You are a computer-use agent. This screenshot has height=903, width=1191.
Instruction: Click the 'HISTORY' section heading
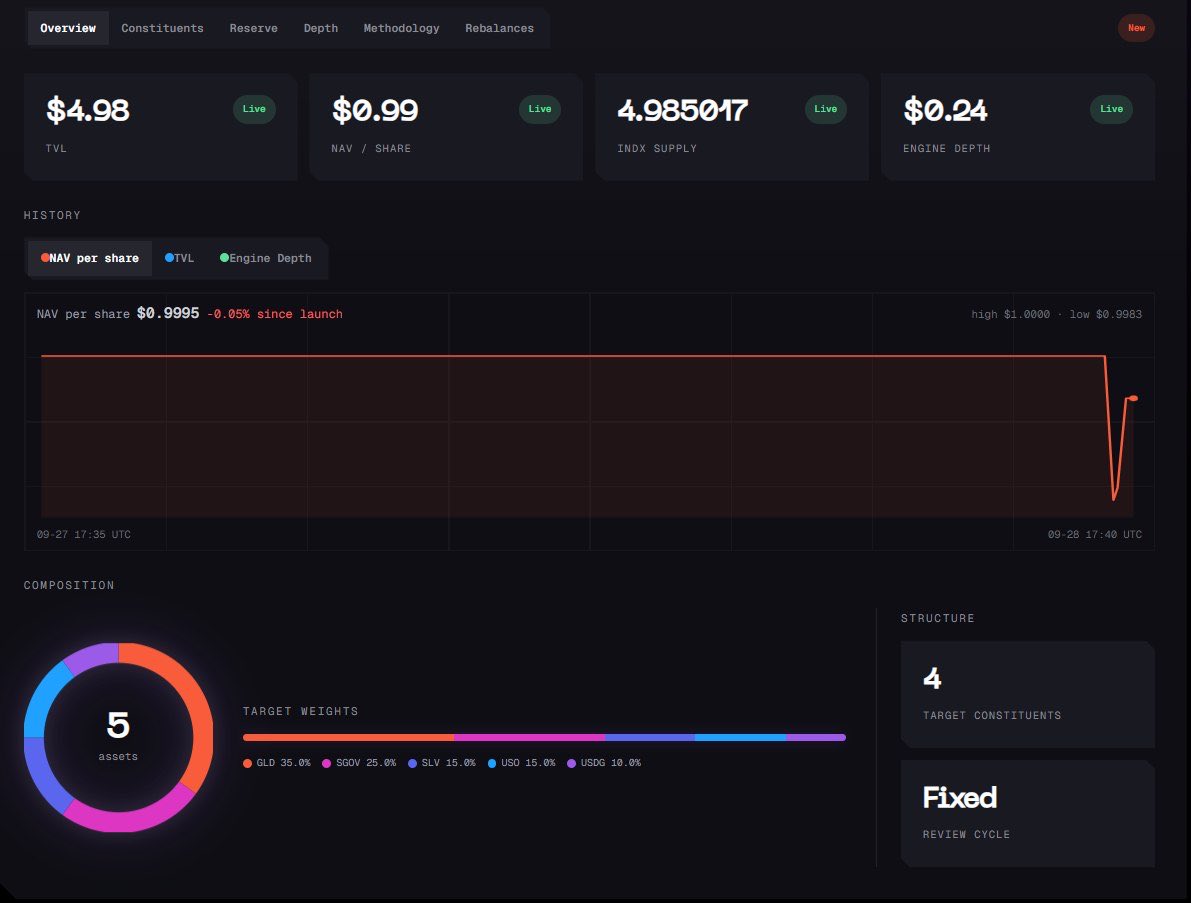pyautogui.click(x=52, y=216)
